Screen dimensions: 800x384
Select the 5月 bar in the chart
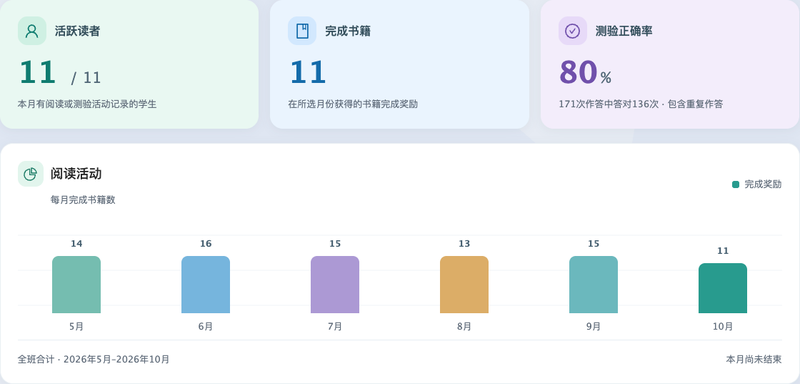pyautogui.click(x=77, y=285)
